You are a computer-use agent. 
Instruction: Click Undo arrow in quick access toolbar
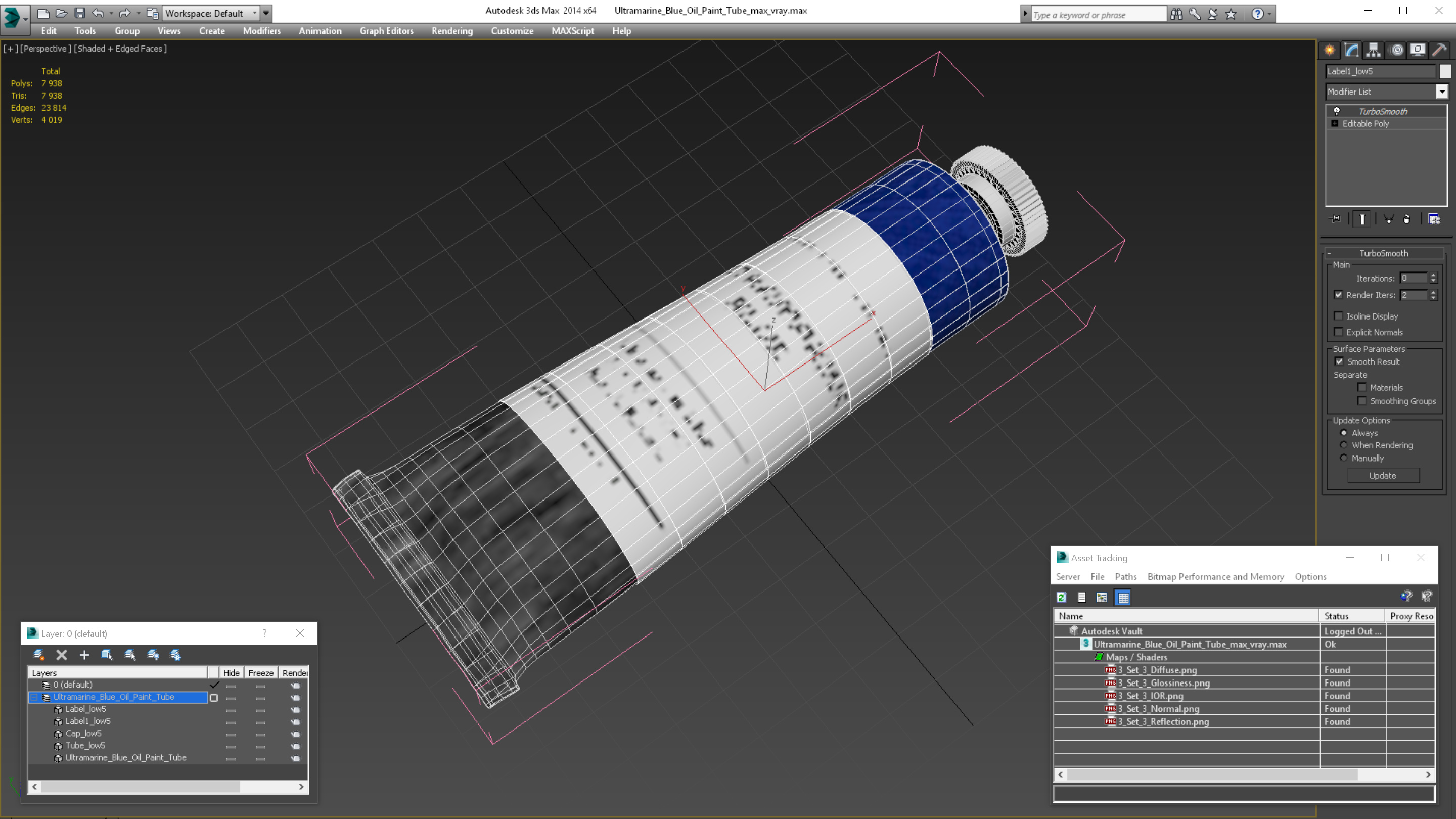point(98,13)
